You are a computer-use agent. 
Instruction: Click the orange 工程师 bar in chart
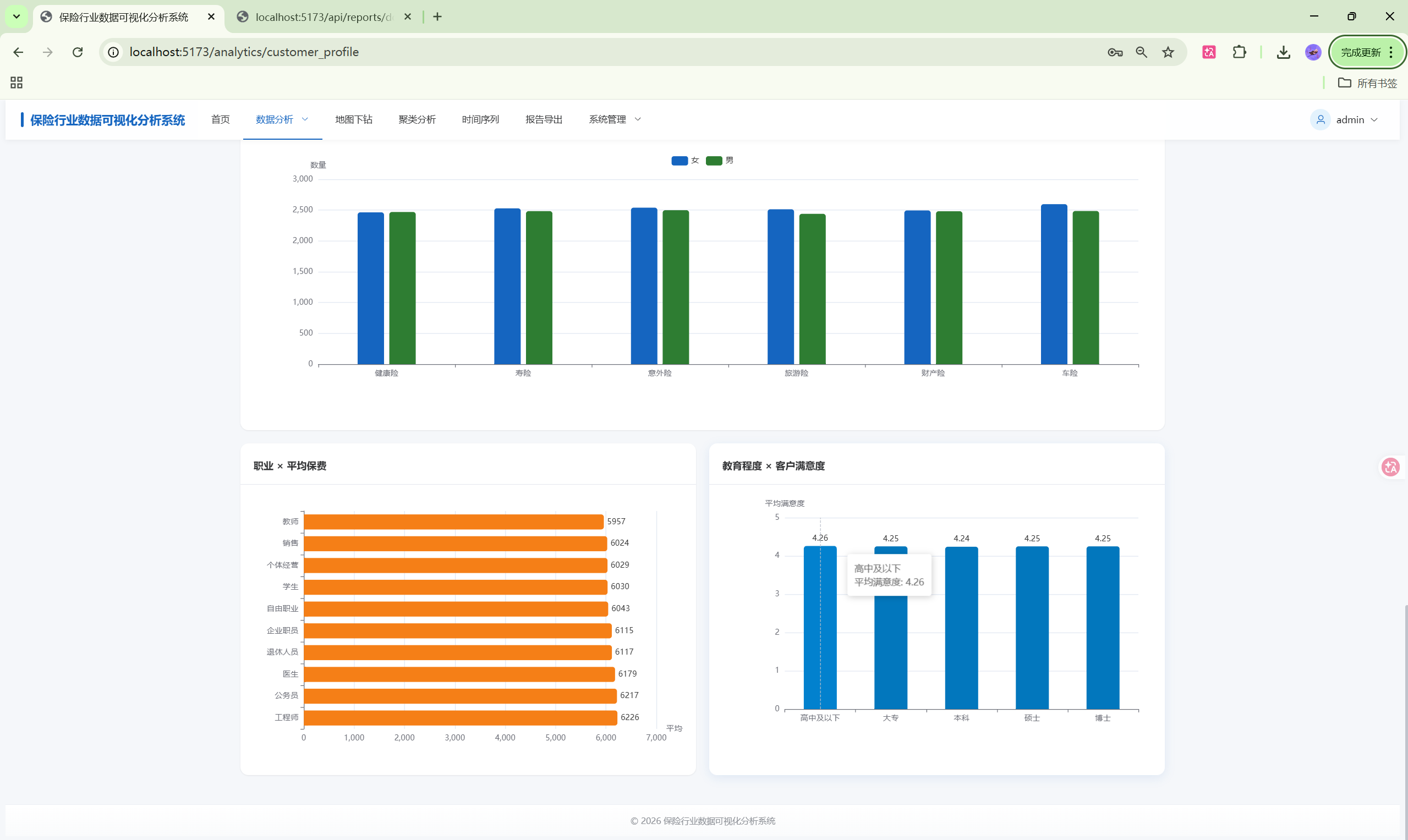pos(460,717)
